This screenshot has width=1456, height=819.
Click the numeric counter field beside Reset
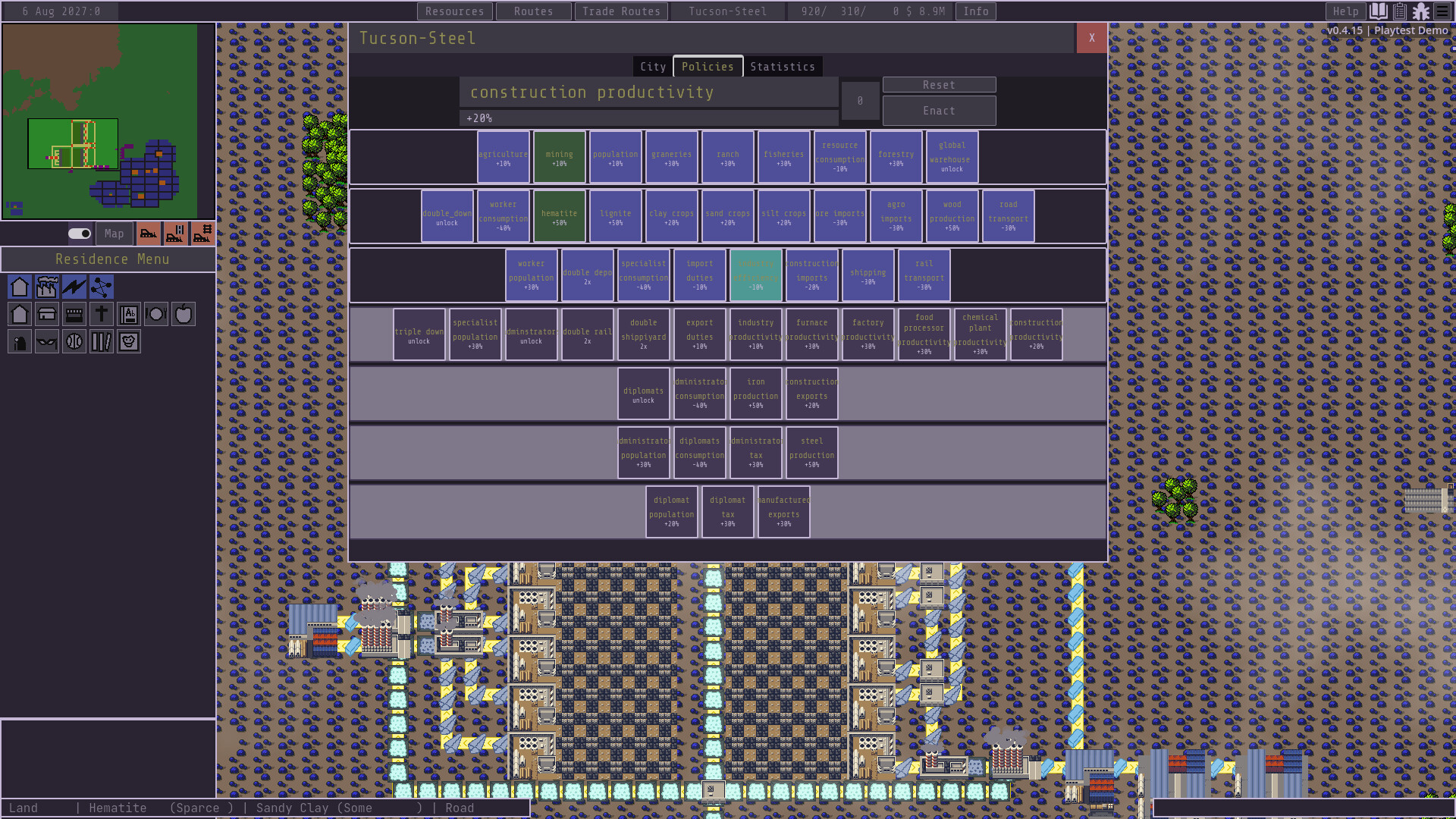860,100
